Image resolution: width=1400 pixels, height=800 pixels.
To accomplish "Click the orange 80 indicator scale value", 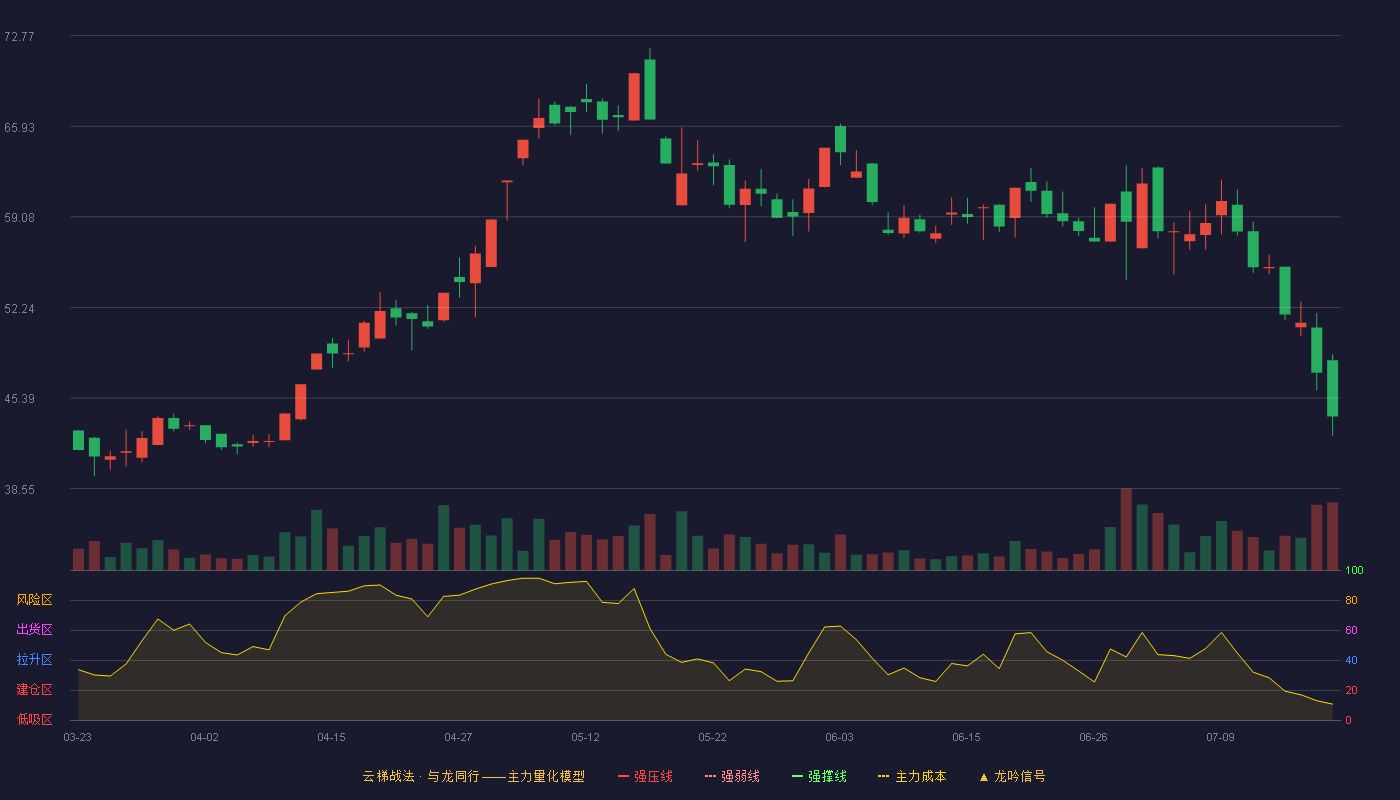I will tap(1351, 600).
